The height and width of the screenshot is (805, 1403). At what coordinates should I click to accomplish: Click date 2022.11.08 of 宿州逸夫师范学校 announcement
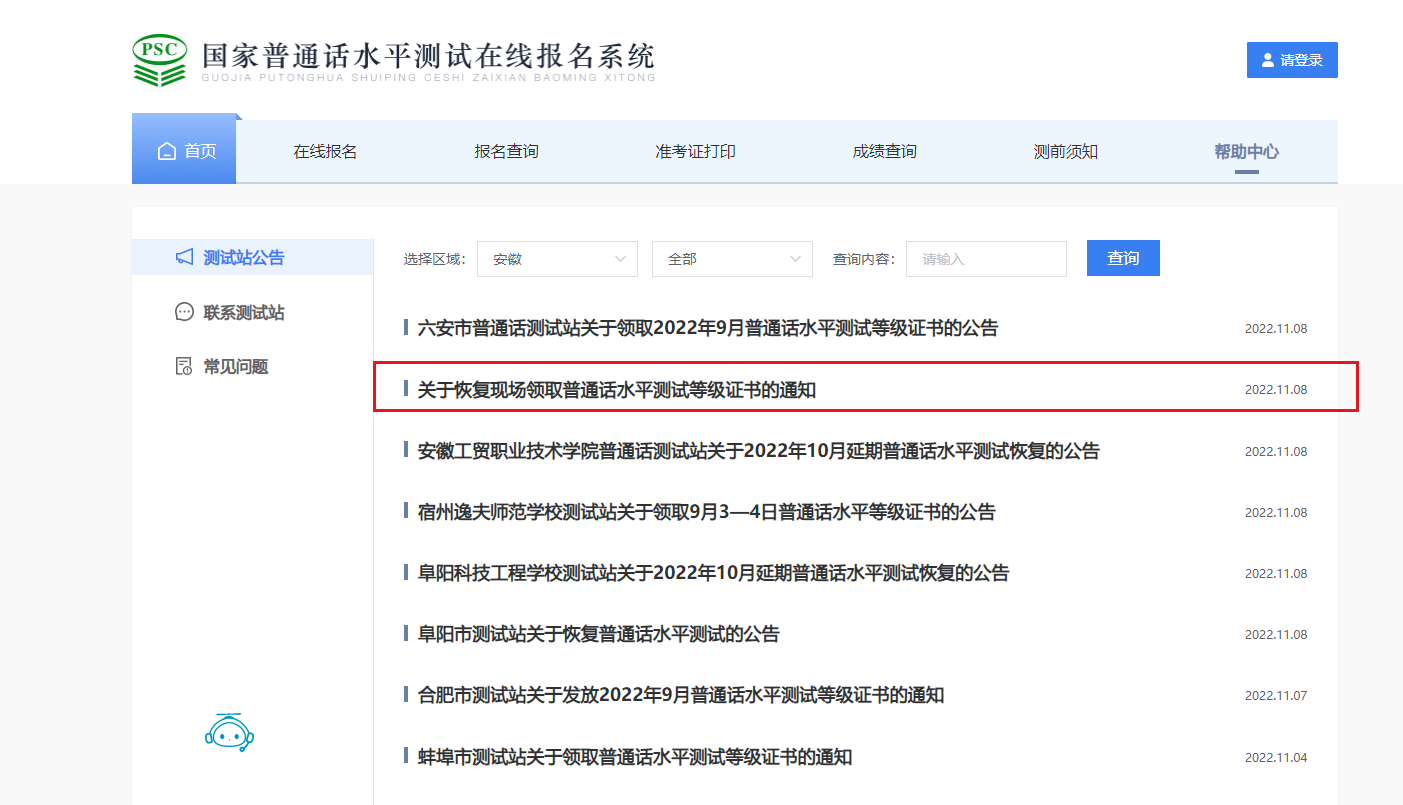1276,513
